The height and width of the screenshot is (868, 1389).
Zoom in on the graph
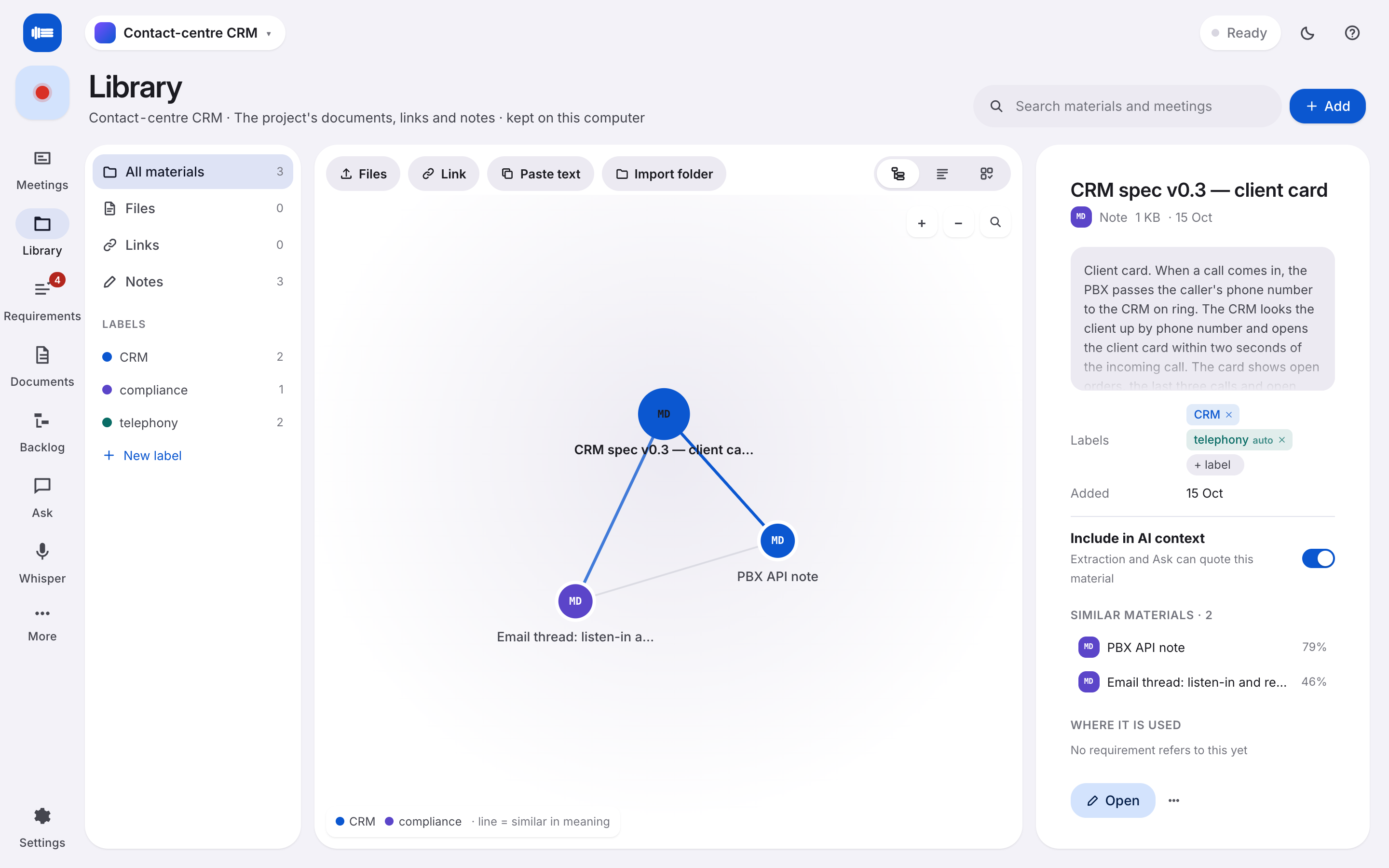922,223
